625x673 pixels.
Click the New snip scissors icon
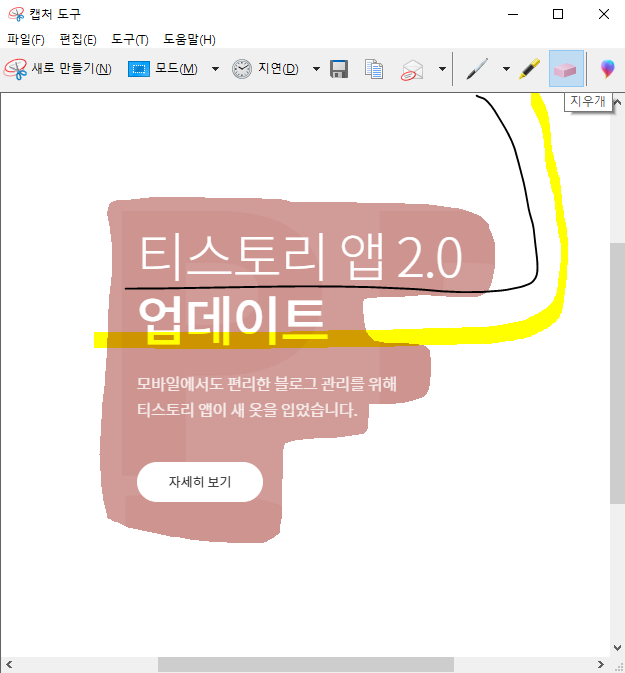pos(15,69)
